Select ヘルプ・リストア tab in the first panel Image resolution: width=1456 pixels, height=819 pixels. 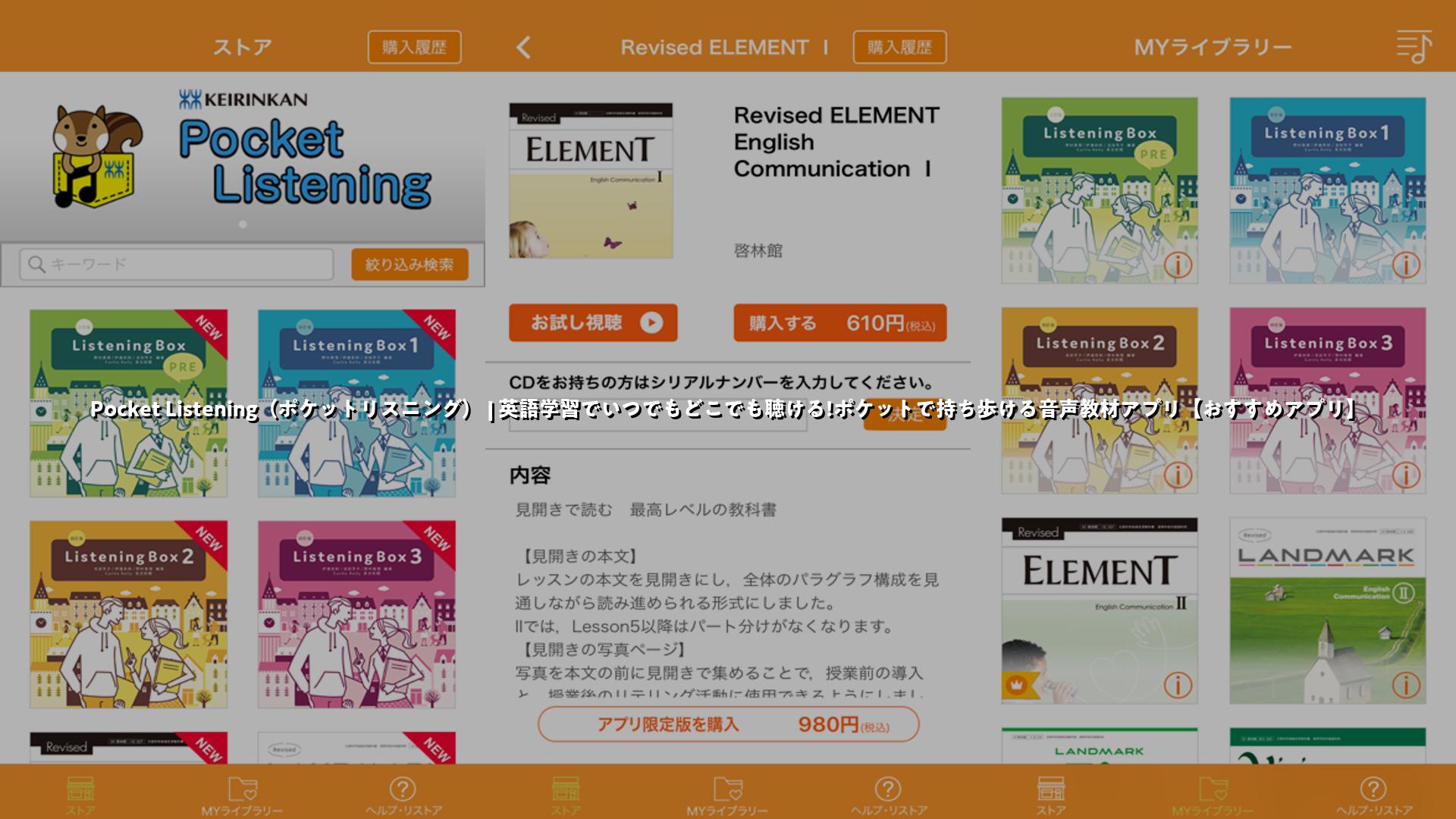click(403, 795)
